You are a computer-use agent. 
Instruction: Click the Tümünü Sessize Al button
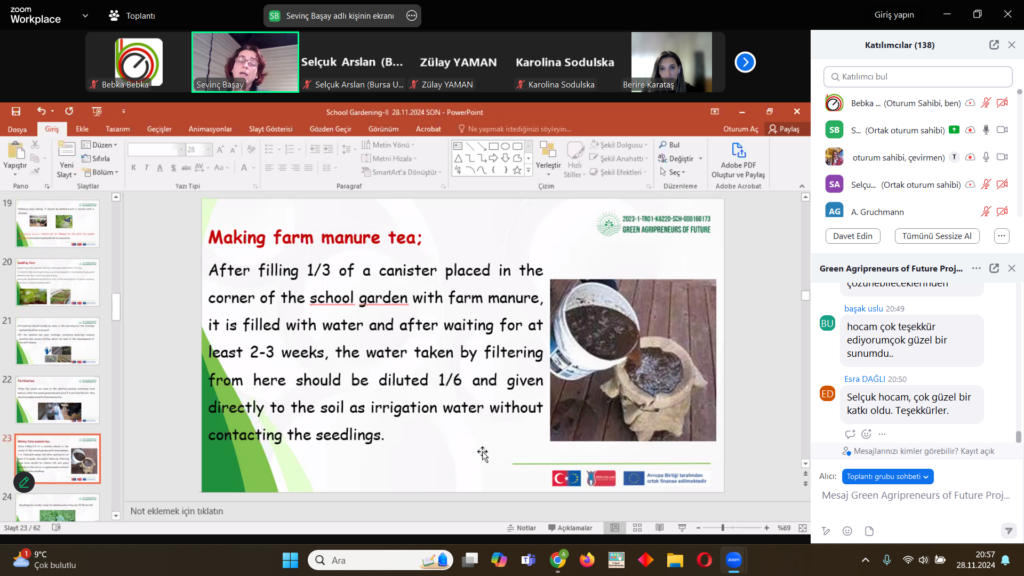(x=940, y=236)
